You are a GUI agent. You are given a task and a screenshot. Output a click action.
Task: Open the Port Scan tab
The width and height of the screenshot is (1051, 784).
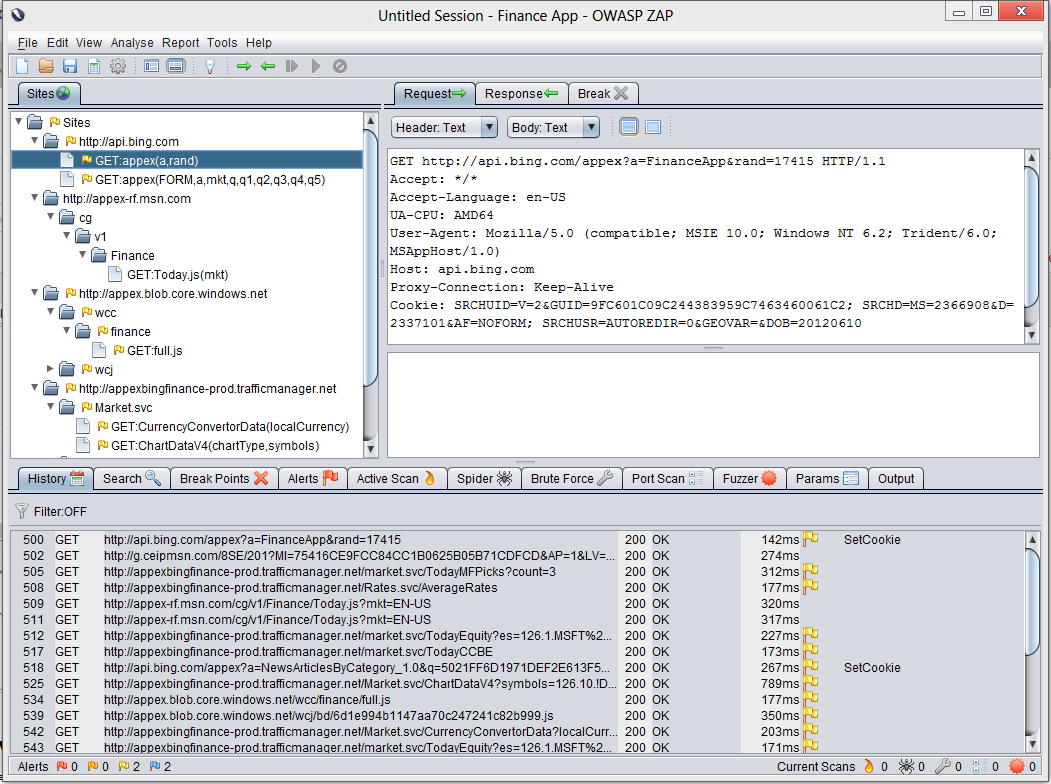pyautogui.click(x=668, y=478)
